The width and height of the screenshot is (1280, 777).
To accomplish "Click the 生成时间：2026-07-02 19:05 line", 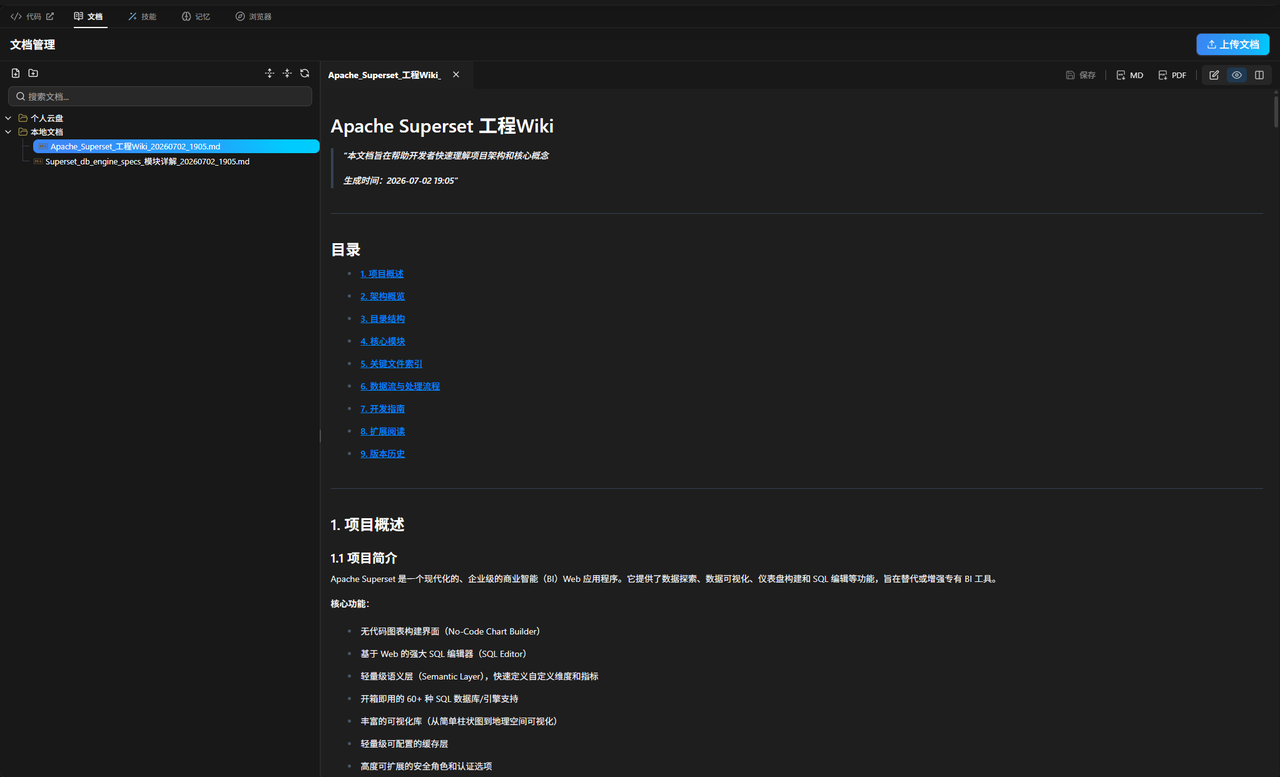I will (400, 181).
